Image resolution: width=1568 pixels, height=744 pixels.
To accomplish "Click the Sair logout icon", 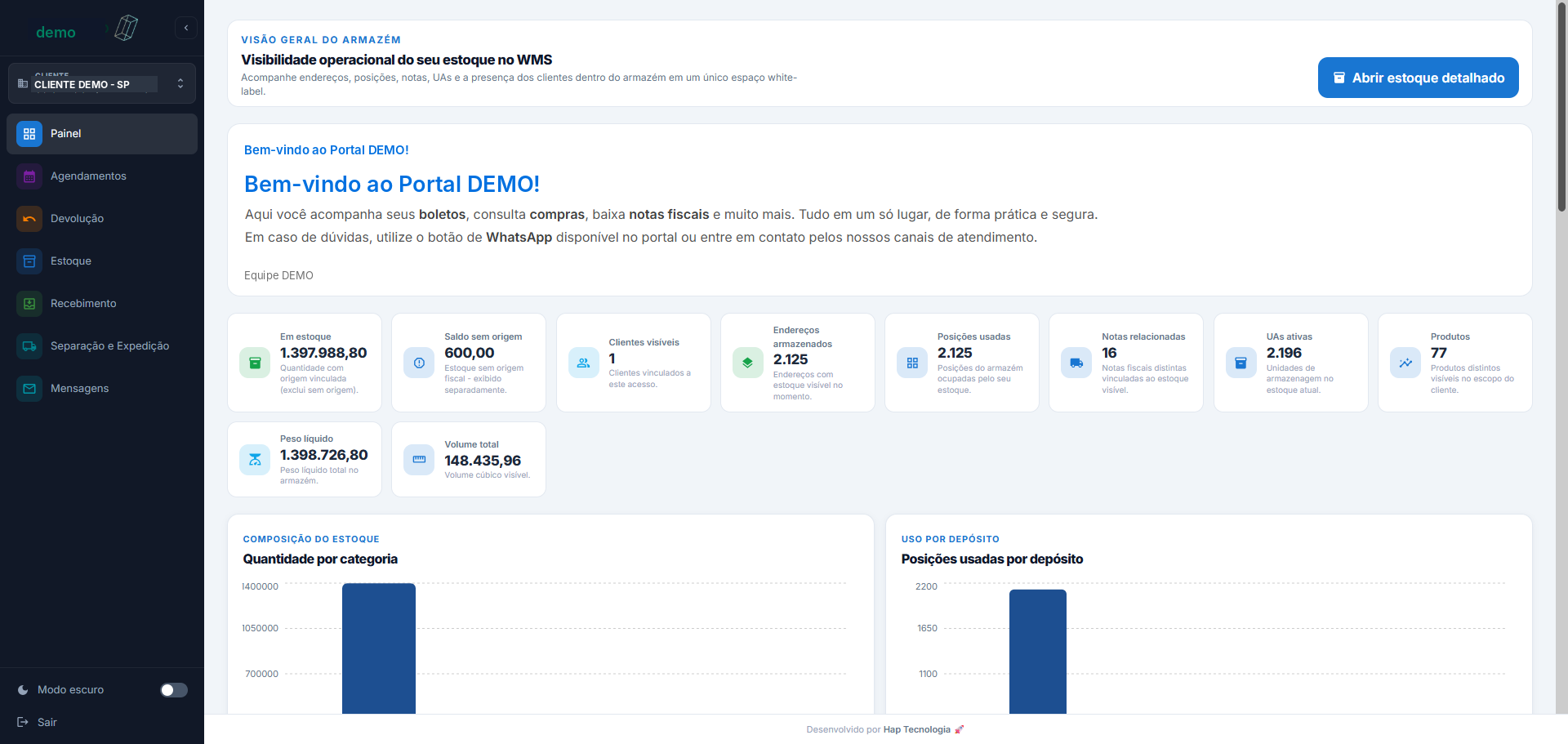I will [23, 722].
